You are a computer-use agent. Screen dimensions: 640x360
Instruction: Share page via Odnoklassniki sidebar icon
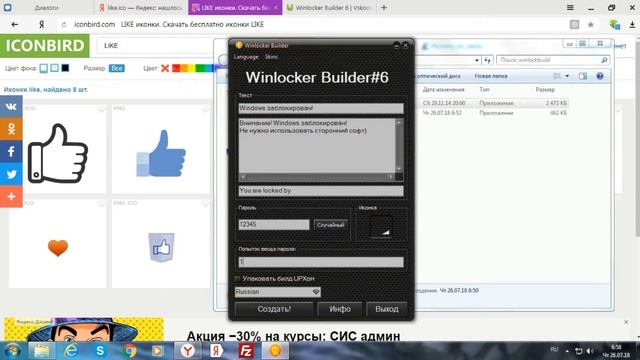[11, 129]
